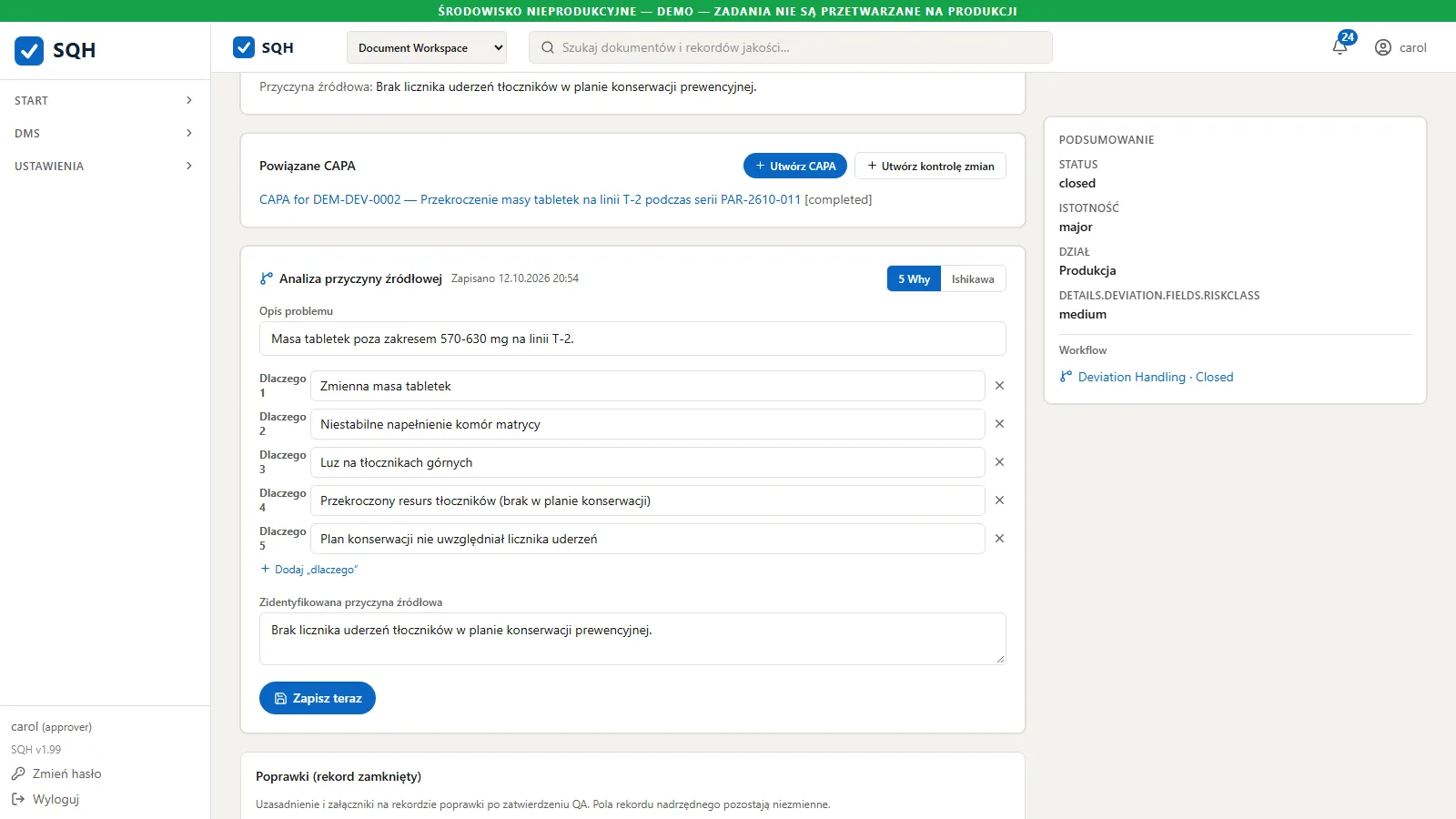1456x819 pixels.
Task: Click Zapisz teraz button
Action: [318, 698]
